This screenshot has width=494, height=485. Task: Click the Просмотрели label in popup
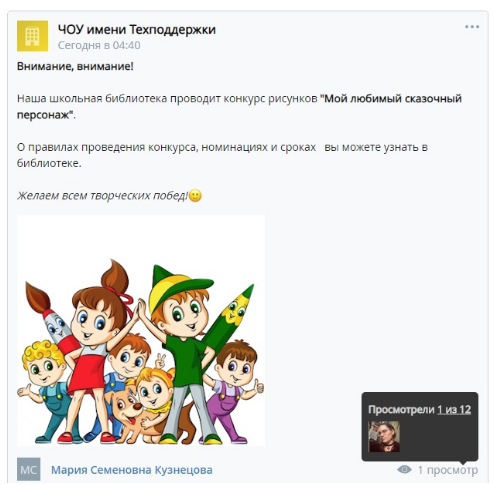coord(401,410)
